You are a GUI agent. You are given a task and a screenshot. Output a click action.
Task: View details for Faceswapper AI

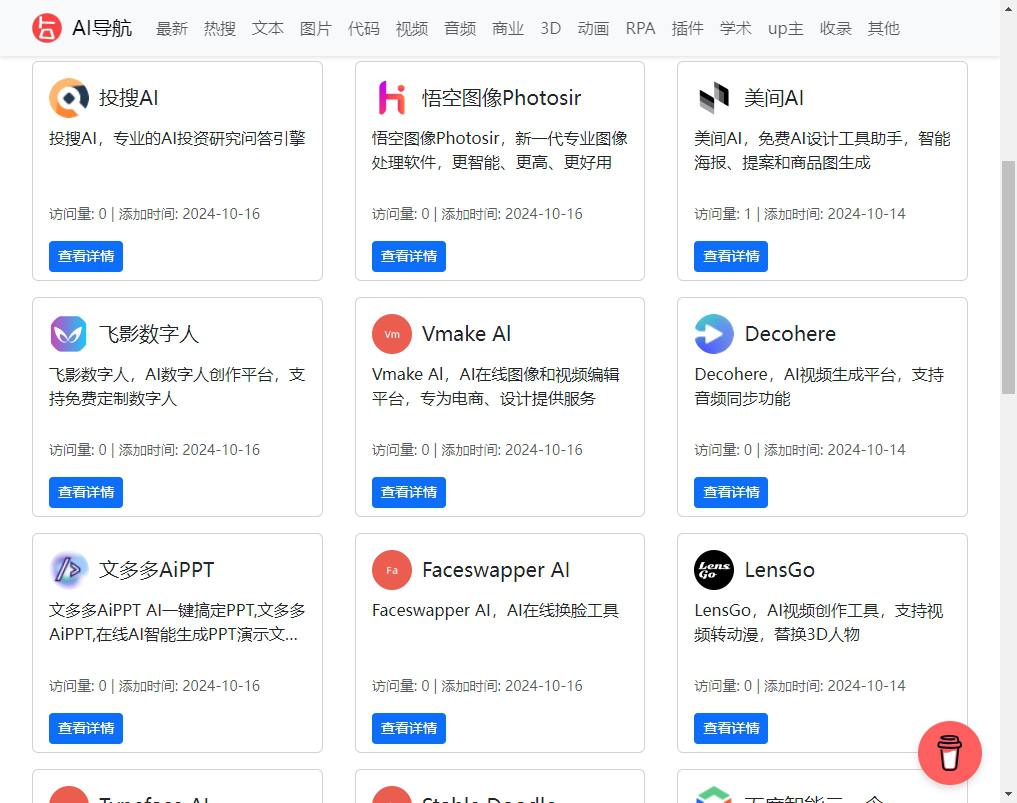pos(409,728)
